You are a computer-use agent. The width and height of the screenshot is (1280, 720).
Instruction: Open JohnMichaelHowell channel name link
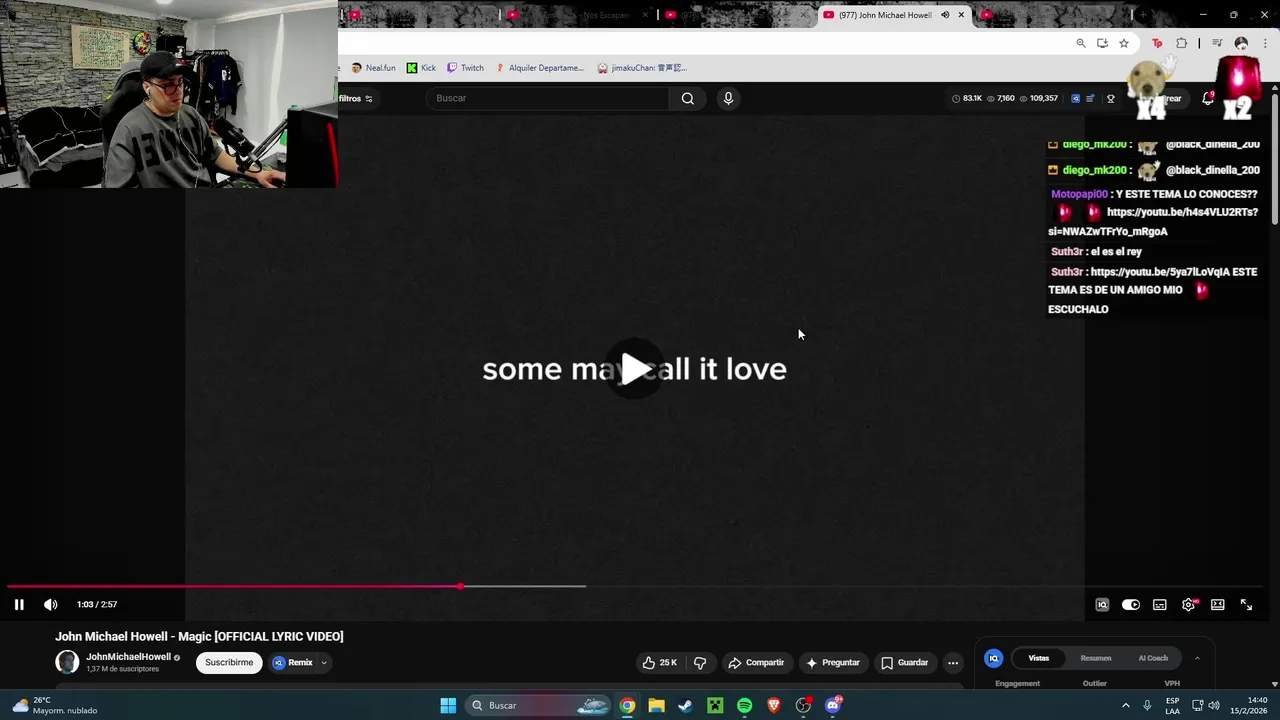pyautogui.click(x=128, y=657)
